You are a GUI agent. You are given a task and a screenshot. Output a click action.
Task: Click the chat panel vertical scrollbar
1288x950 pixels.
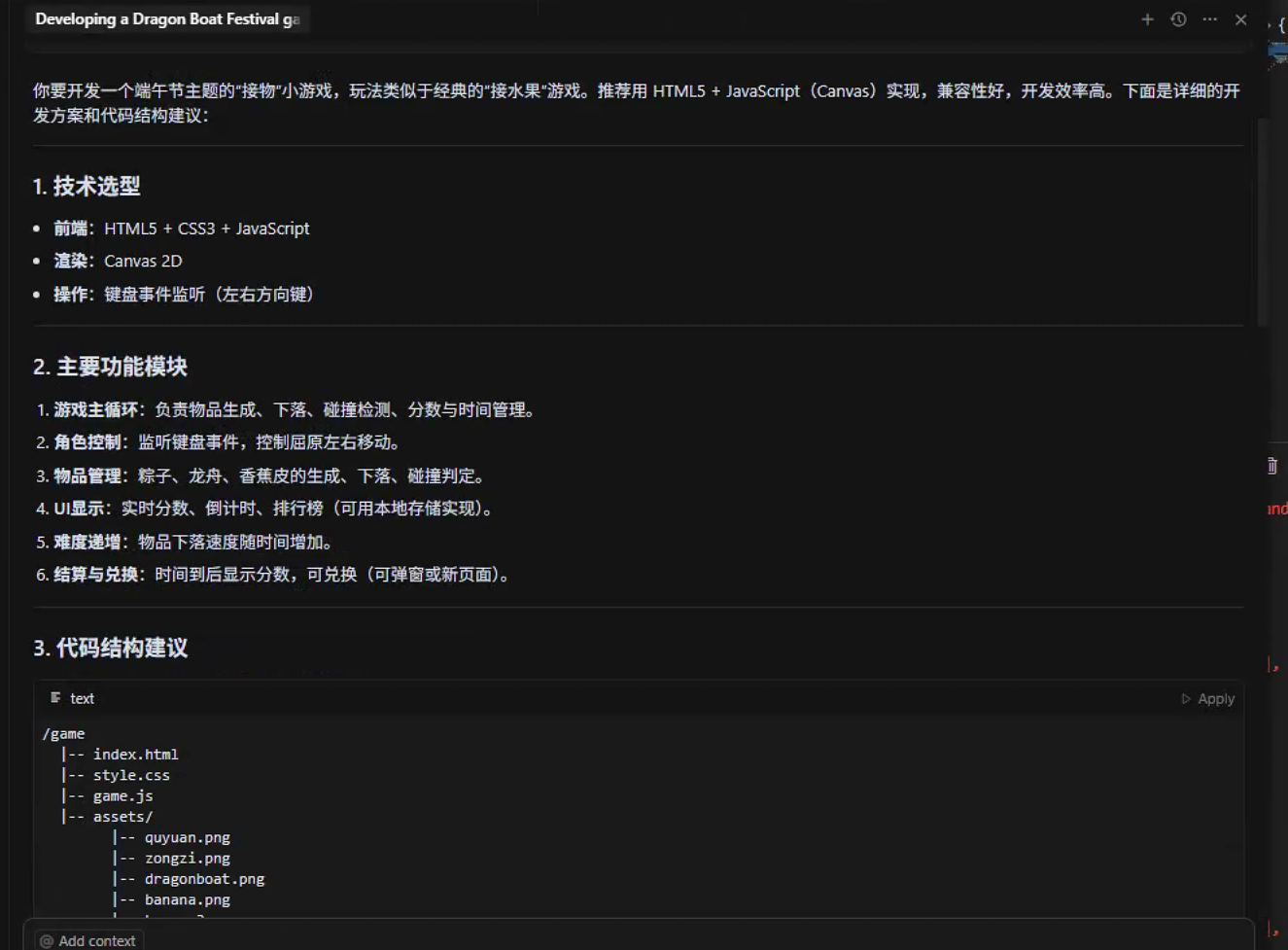[1263, 222]
